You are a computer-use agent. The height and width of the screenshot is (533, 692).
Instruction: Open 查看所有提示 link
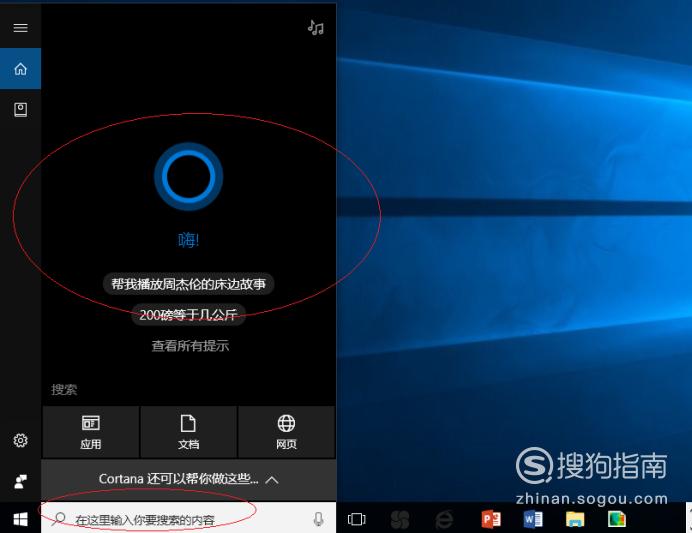(x=190, y=345)
